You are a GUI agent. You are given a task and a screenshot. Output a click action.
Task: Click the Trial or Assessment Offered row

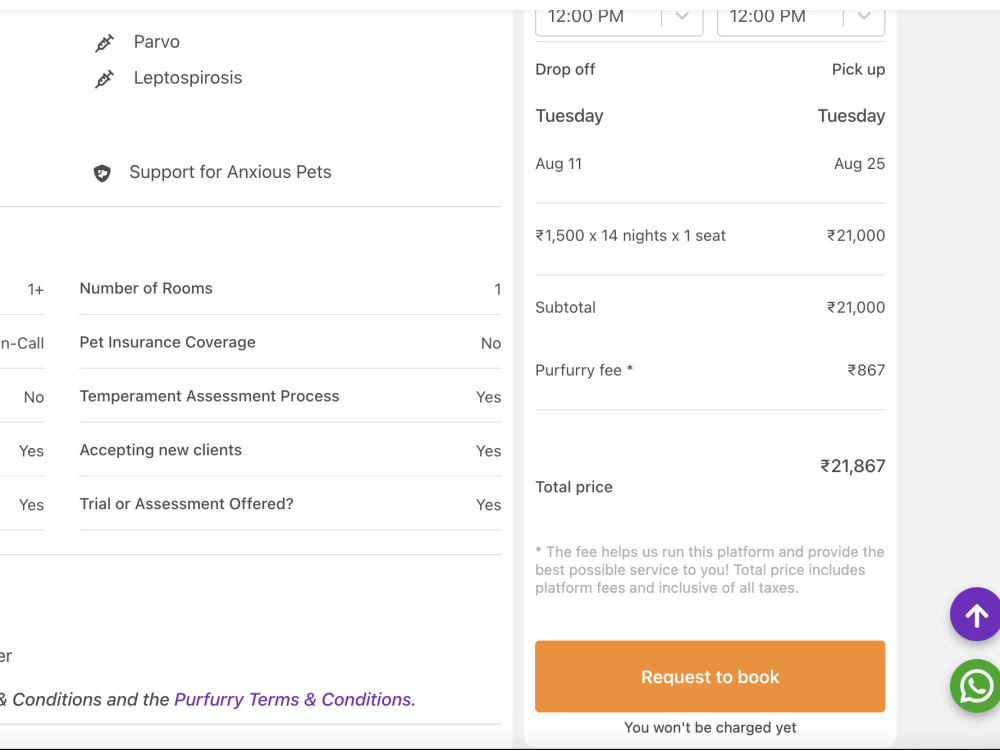(x=290, y=504)
